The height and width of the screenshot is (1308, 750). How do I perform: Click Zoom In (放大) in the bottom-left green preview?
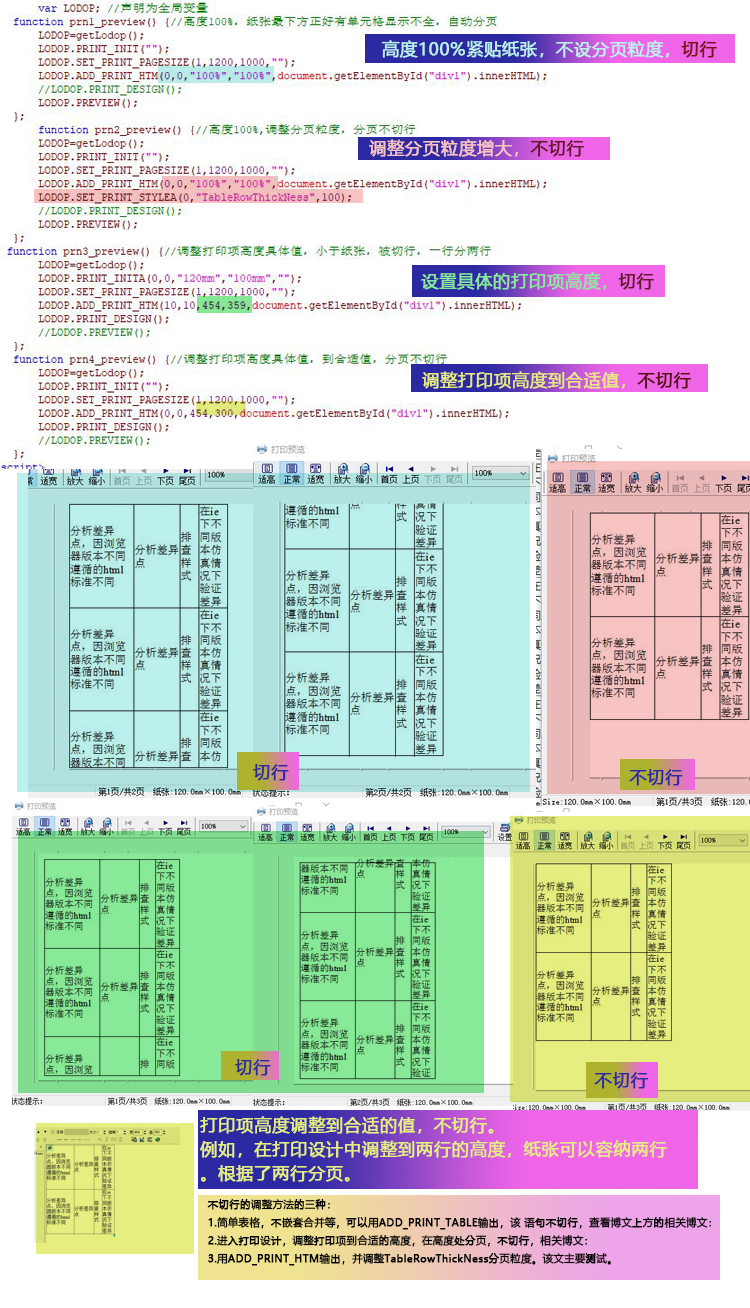coord(88,829)
